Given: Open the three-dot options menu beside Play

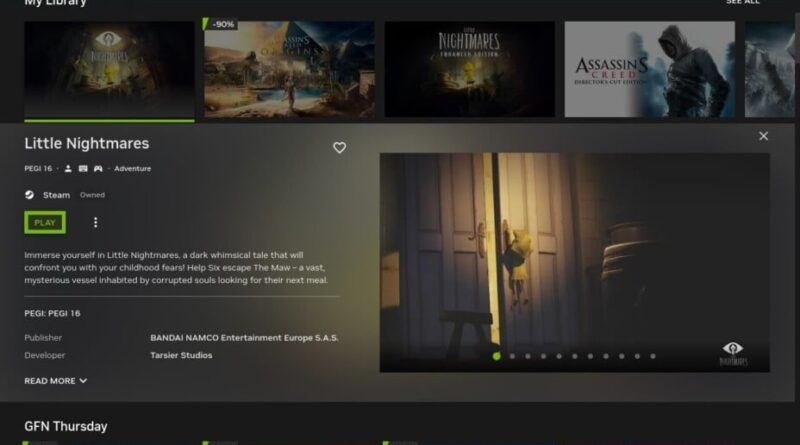Looking at the screenshot, I should (x=95, y=222).
